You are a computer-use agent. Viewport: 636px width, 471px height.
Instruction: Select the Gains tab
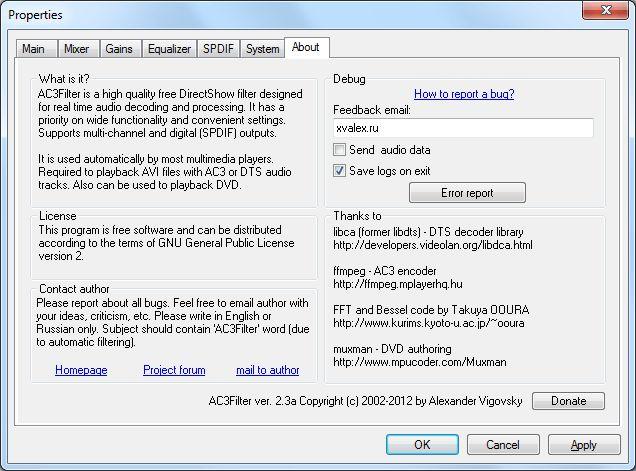[x=120, y=49]
